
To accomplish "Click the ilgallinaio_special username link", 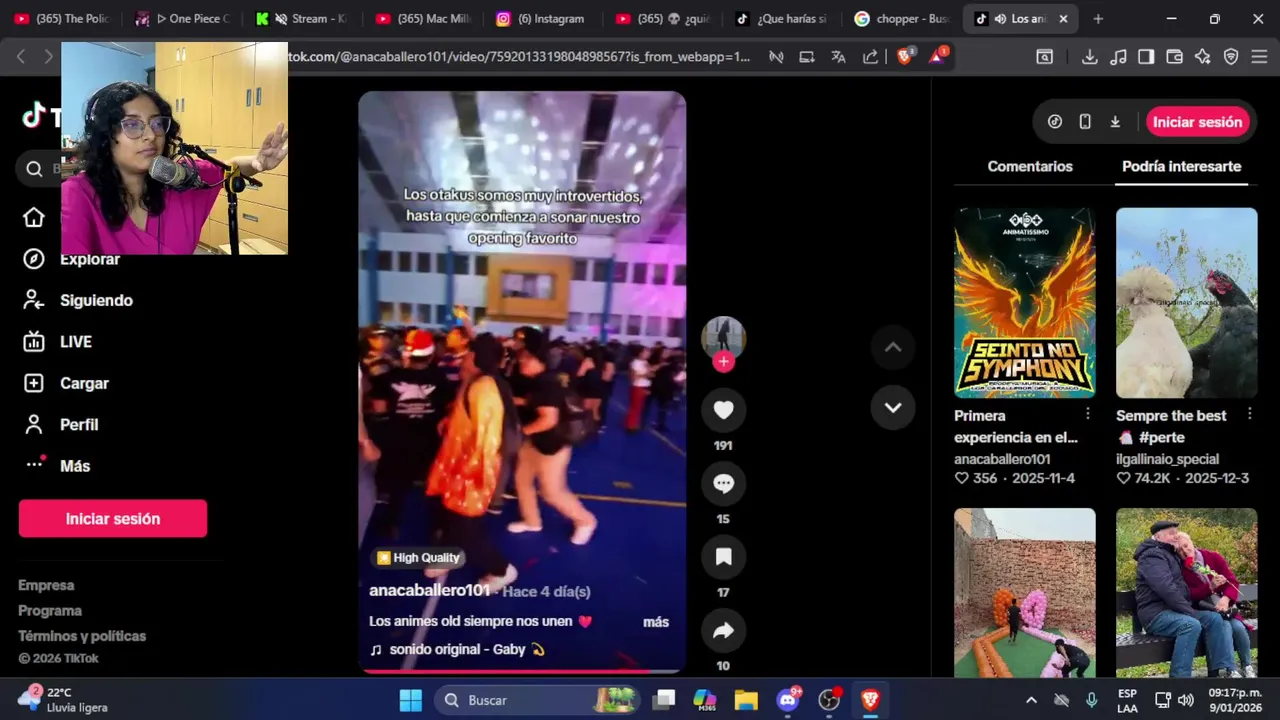I will click(1167, 460).
